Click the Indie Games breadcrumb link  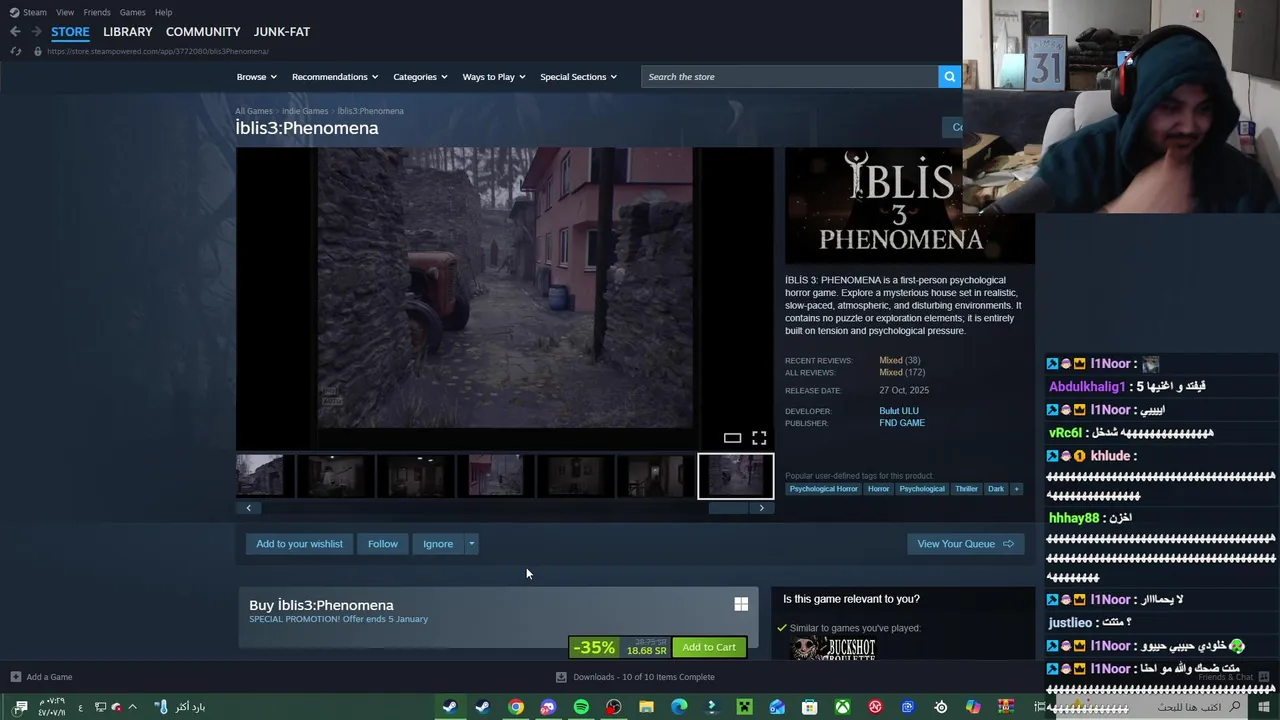point(305,111)
